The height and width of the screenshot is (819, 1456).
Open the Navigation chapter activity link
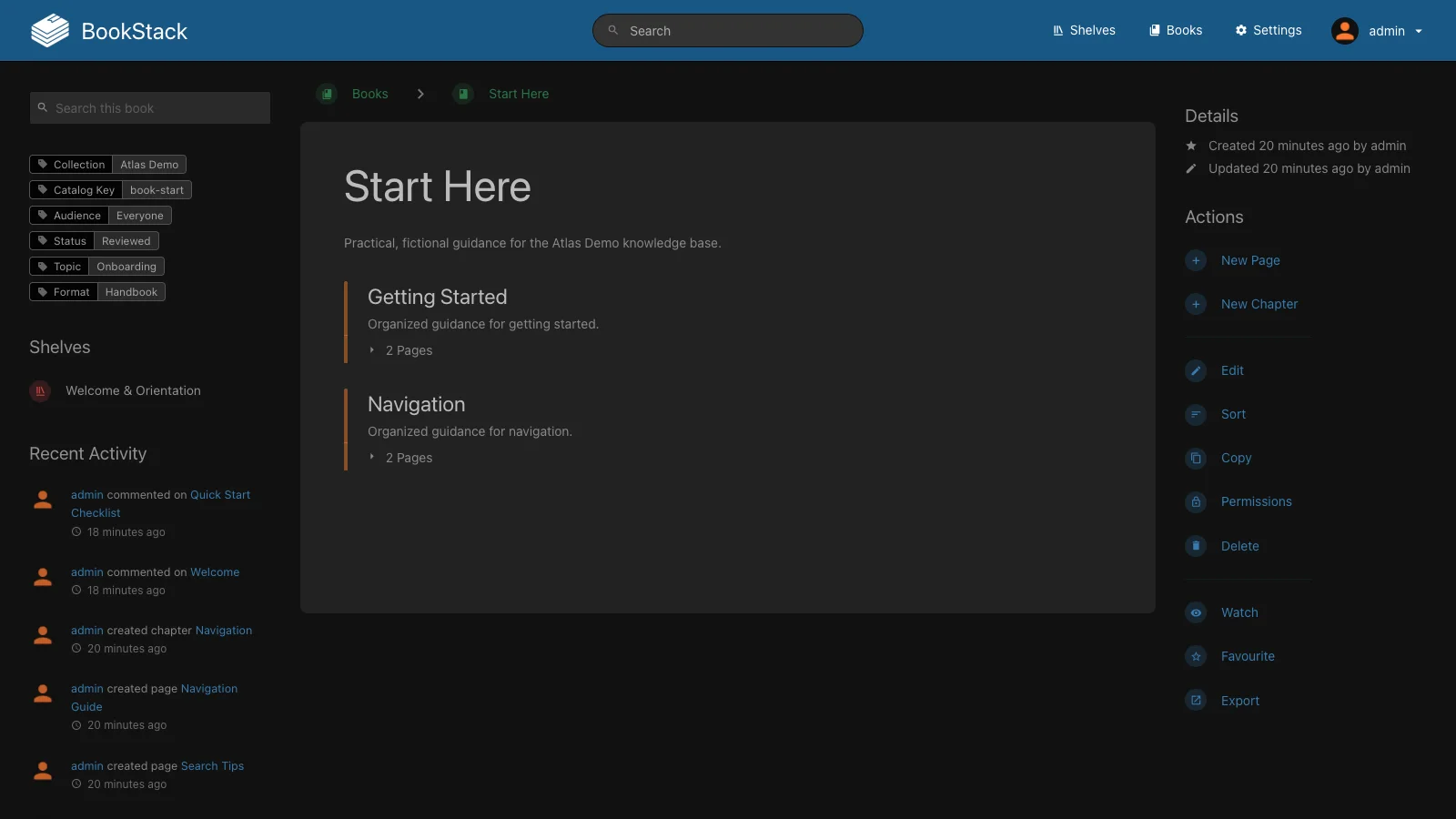(224, 631)
